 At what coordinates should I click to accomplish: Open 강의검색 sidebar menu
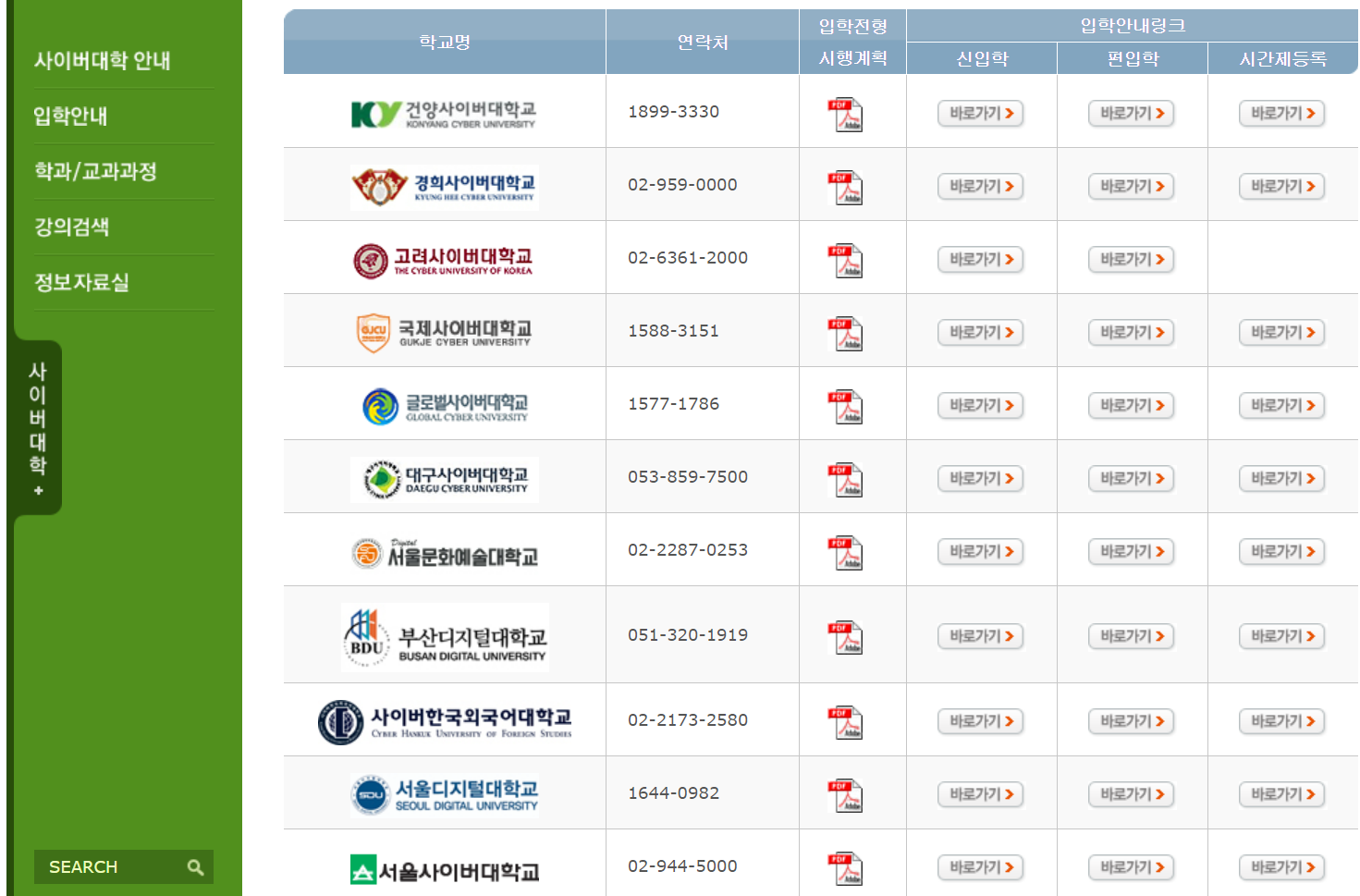(72, 227)
